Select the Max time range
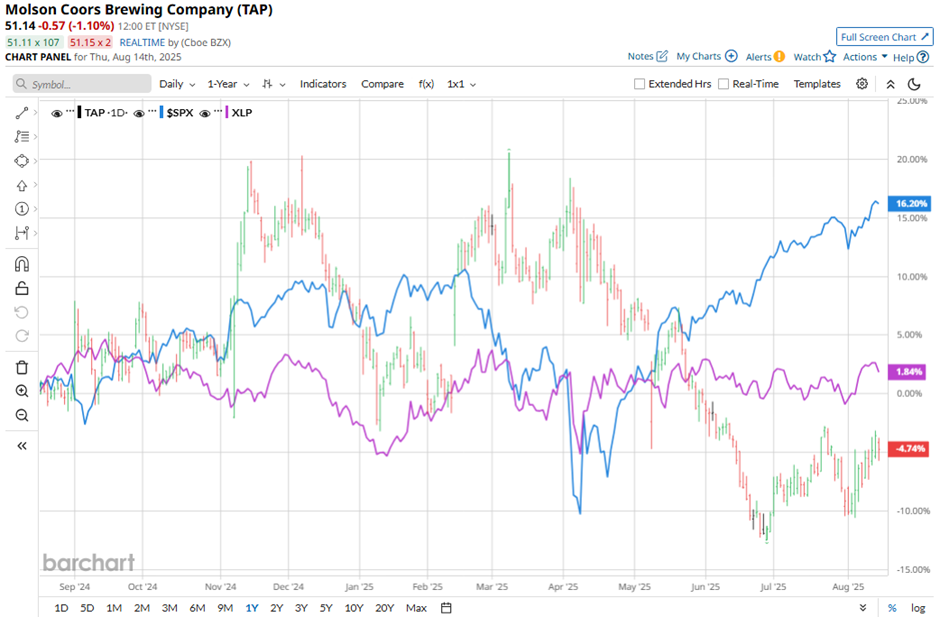Image resolution: width=940 pixels, height=617 pixels. coord(417,608)
